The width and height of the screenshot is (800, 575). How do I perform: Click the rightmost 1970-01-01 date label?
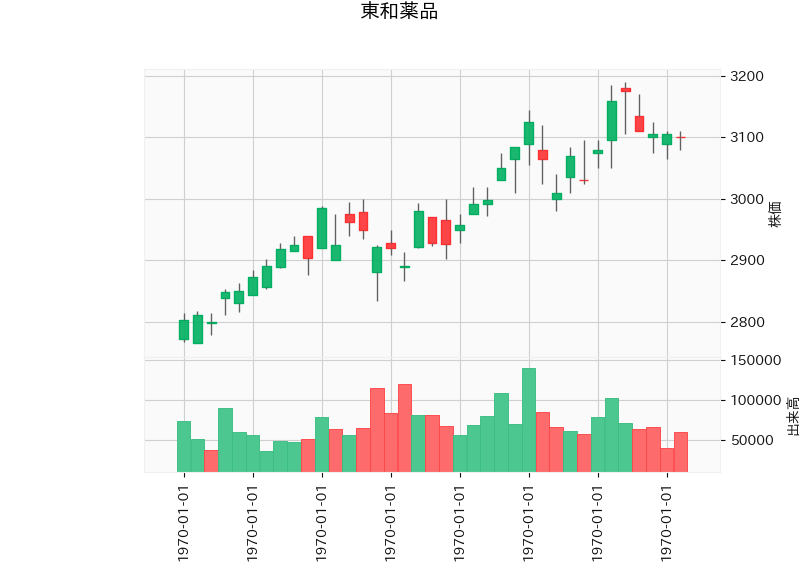[667, 523]
